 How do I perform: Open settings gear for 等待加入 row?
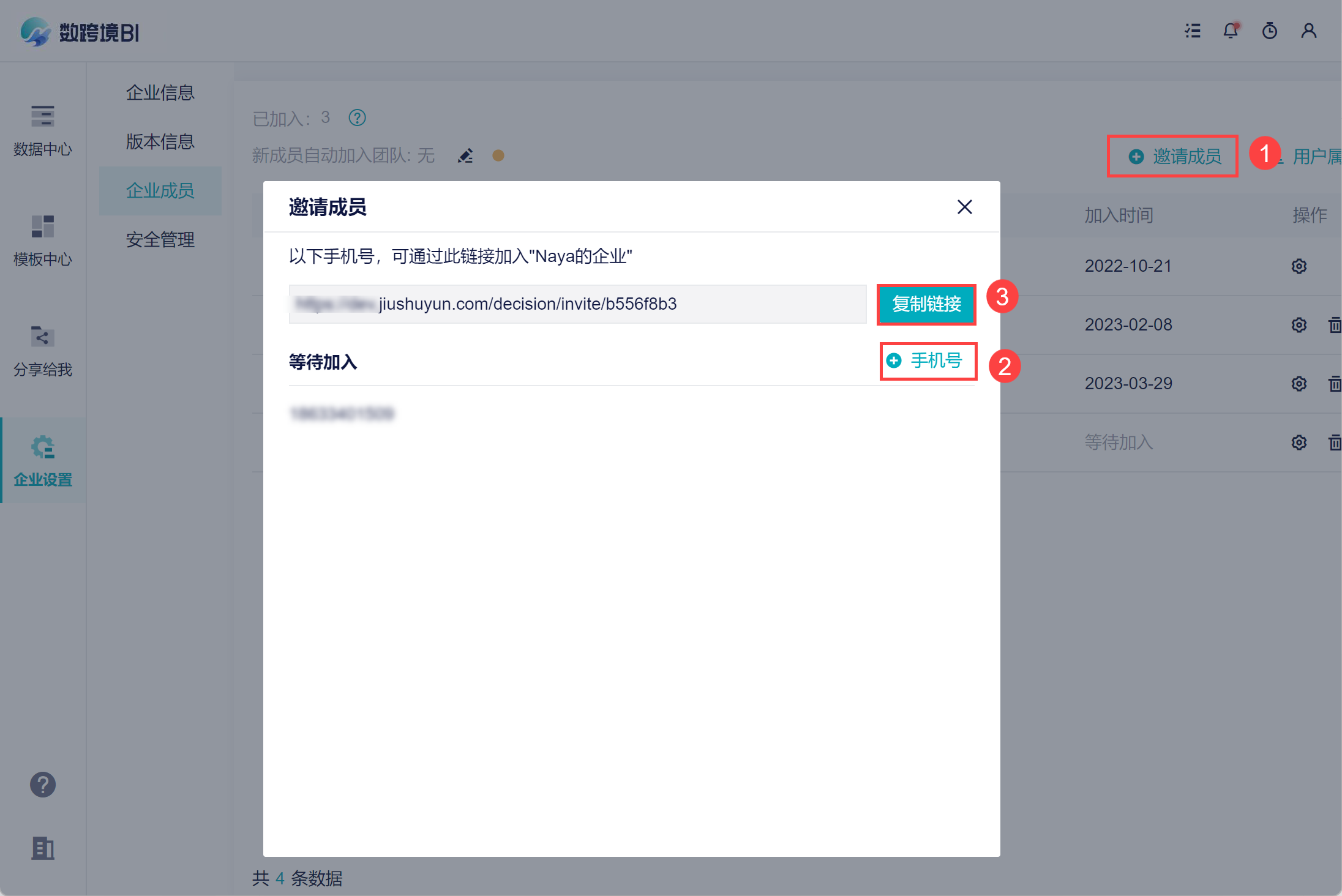(x=1299, y=442)
